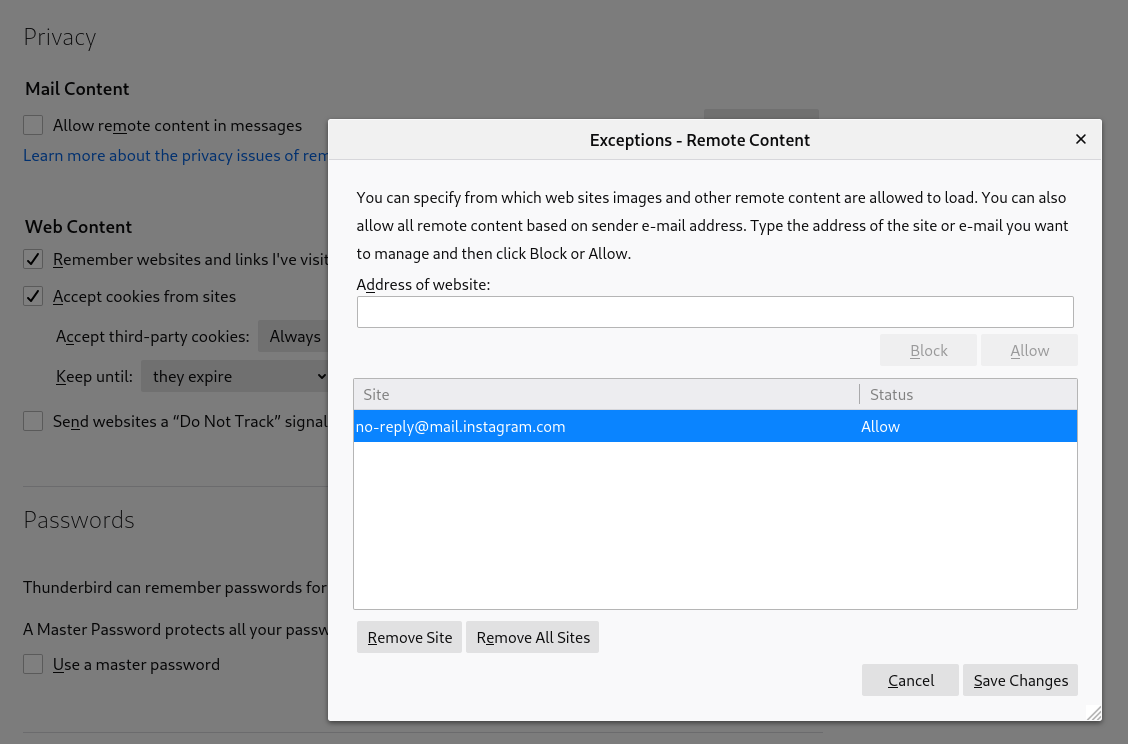Click the Block button

point(928,350)
